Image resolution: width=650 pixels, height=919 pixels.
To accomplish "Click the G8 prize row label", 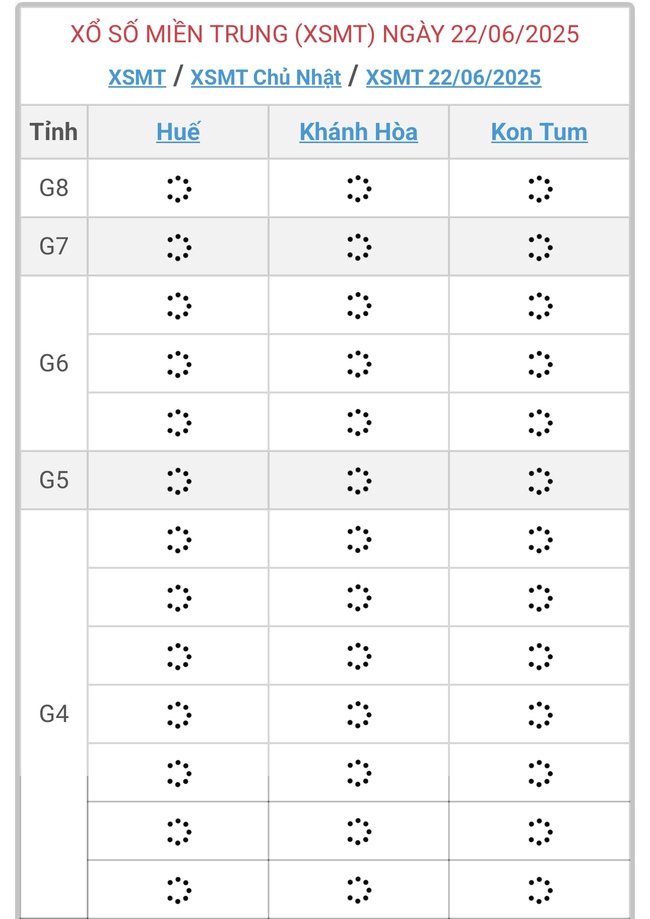I will 54,188.
